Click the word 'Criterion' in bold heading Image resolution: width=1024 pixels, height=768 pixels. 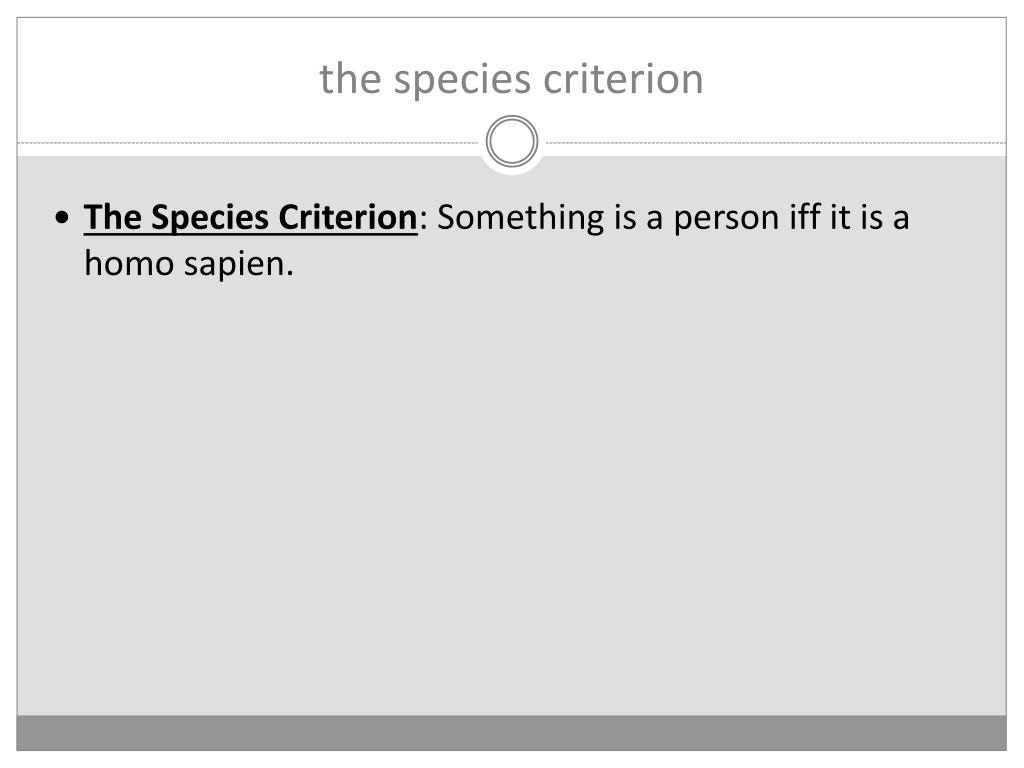click(348, 217)
